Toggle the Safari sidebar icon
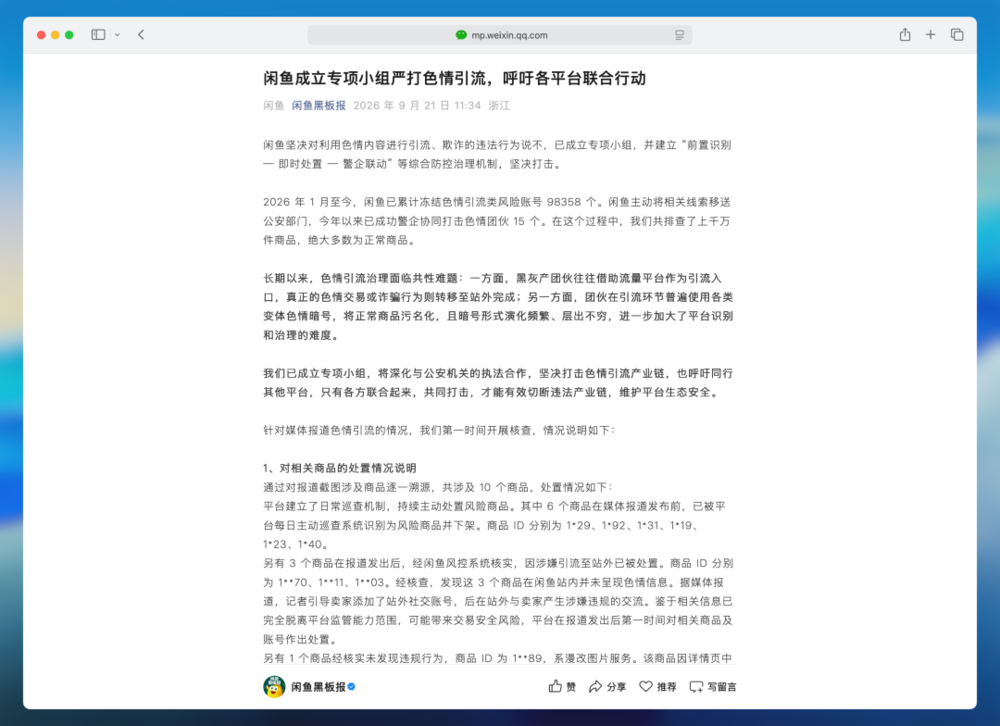The height and width of the screenshot is (726, 1000). (98, 34)
